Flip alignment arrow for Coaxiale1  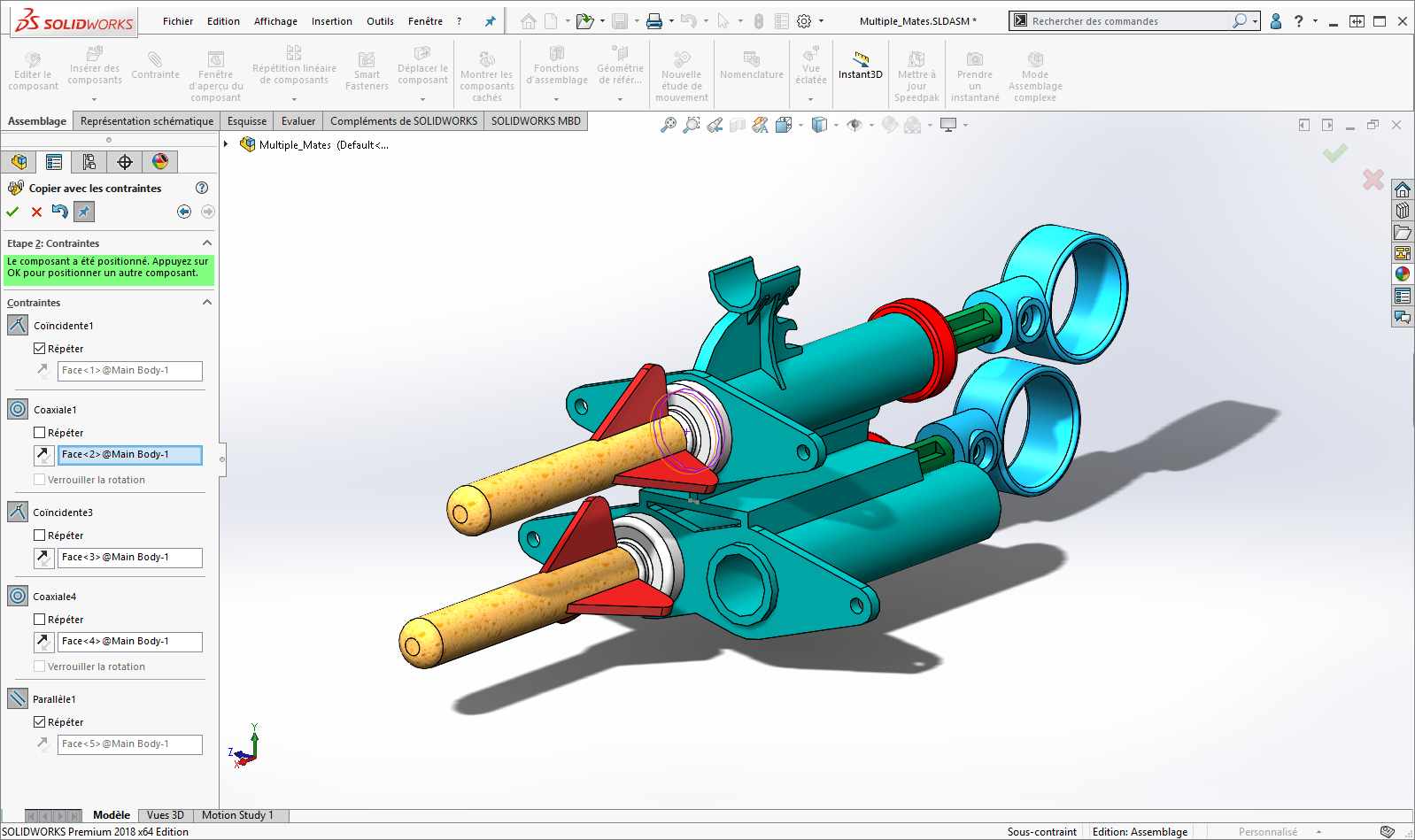click(43, 454)
